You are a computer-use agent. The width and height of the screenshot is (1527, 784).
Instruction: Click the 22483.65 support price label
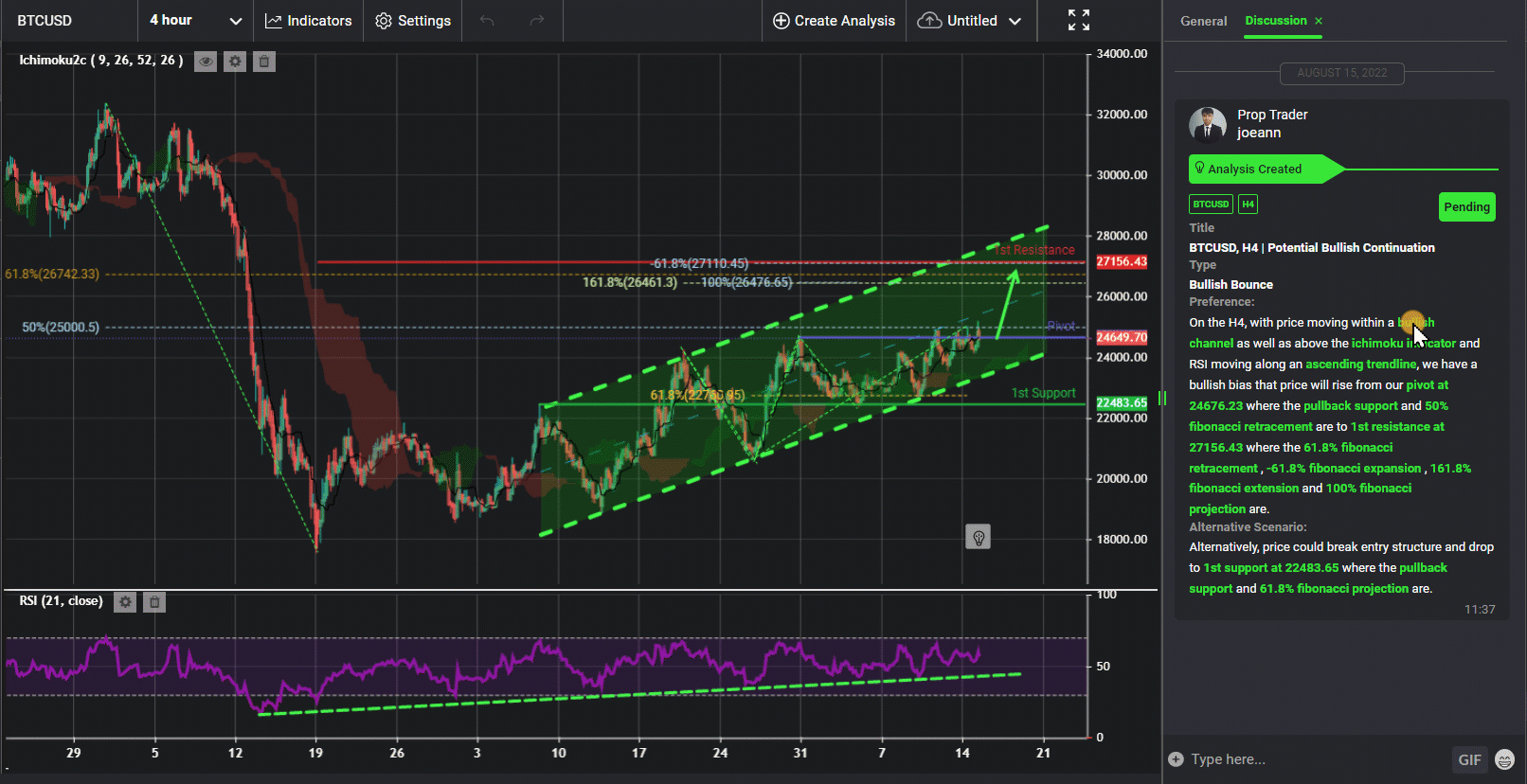1122,402
